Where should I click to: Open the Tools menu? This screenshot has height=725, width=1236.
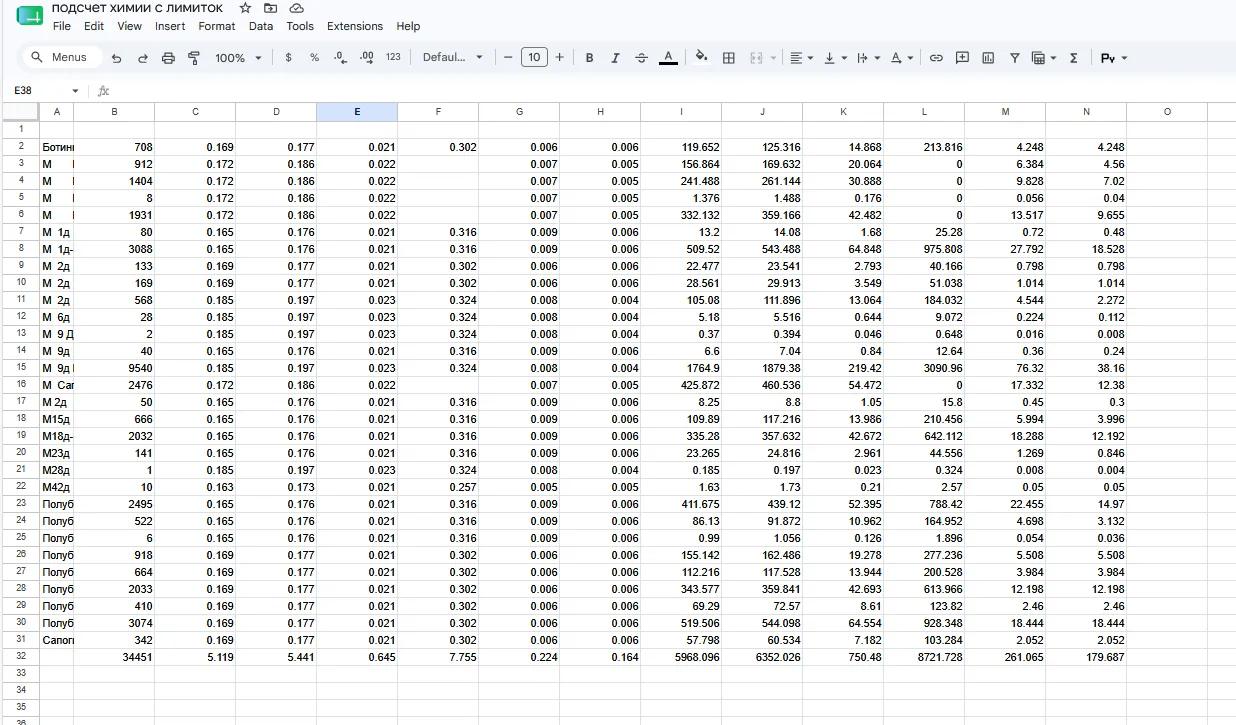(x=300, y=26)
